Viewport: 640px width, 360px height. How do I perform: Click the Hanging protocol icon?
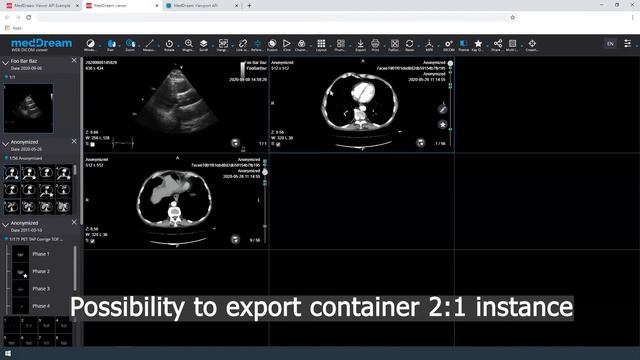(x=223, y=44)
